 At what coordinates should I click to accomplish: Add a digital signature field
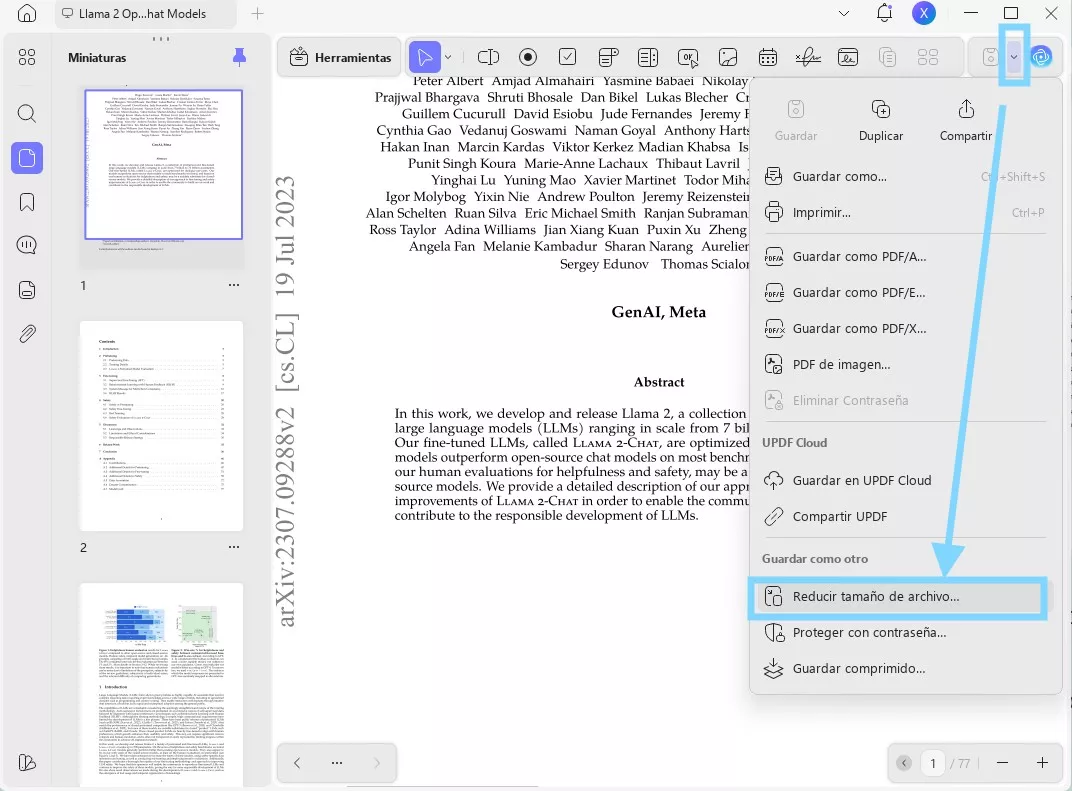pos(848,57)
